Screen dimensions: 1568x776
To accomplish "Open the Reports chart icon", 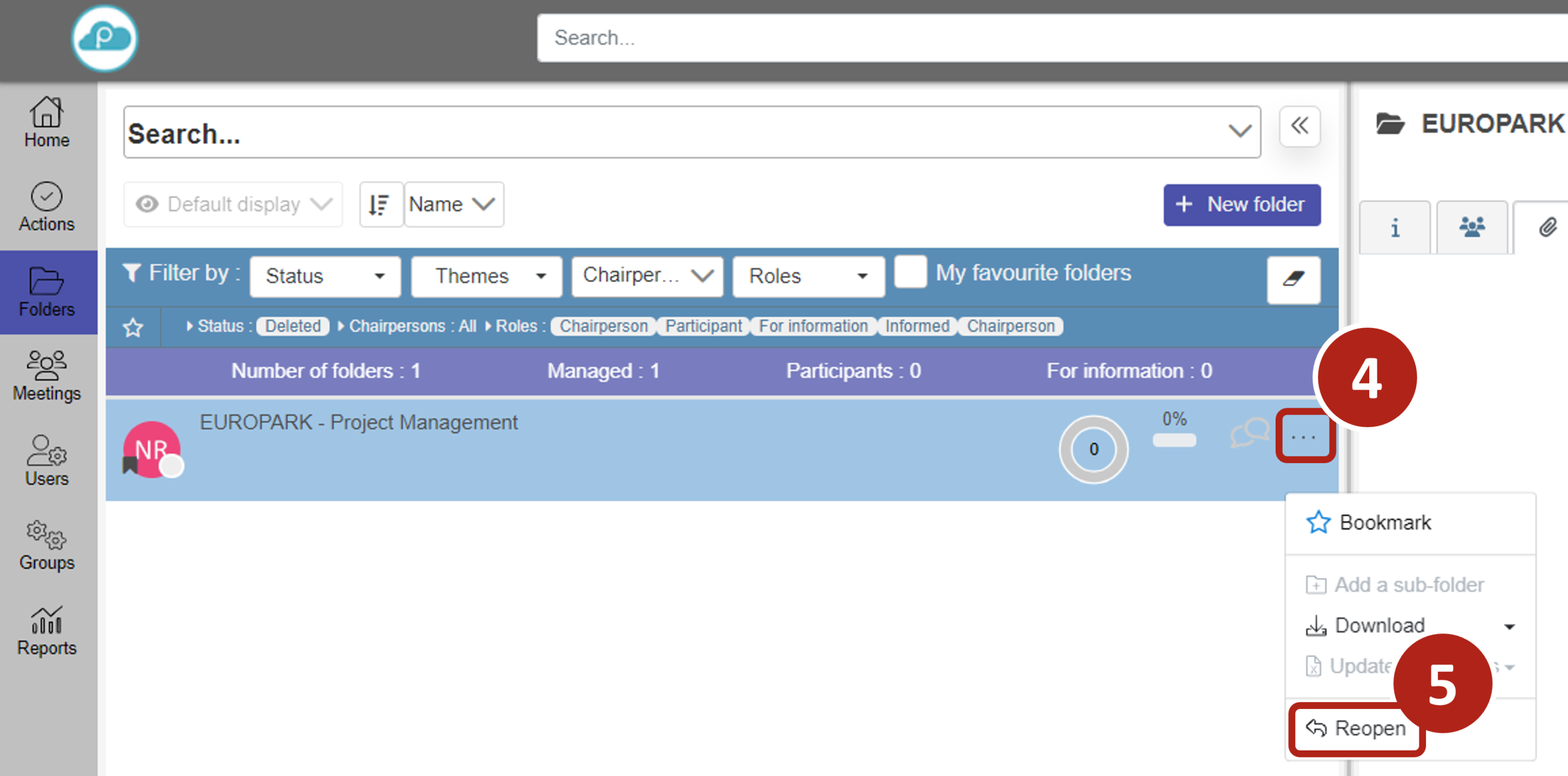I will [x=47, y=631].
